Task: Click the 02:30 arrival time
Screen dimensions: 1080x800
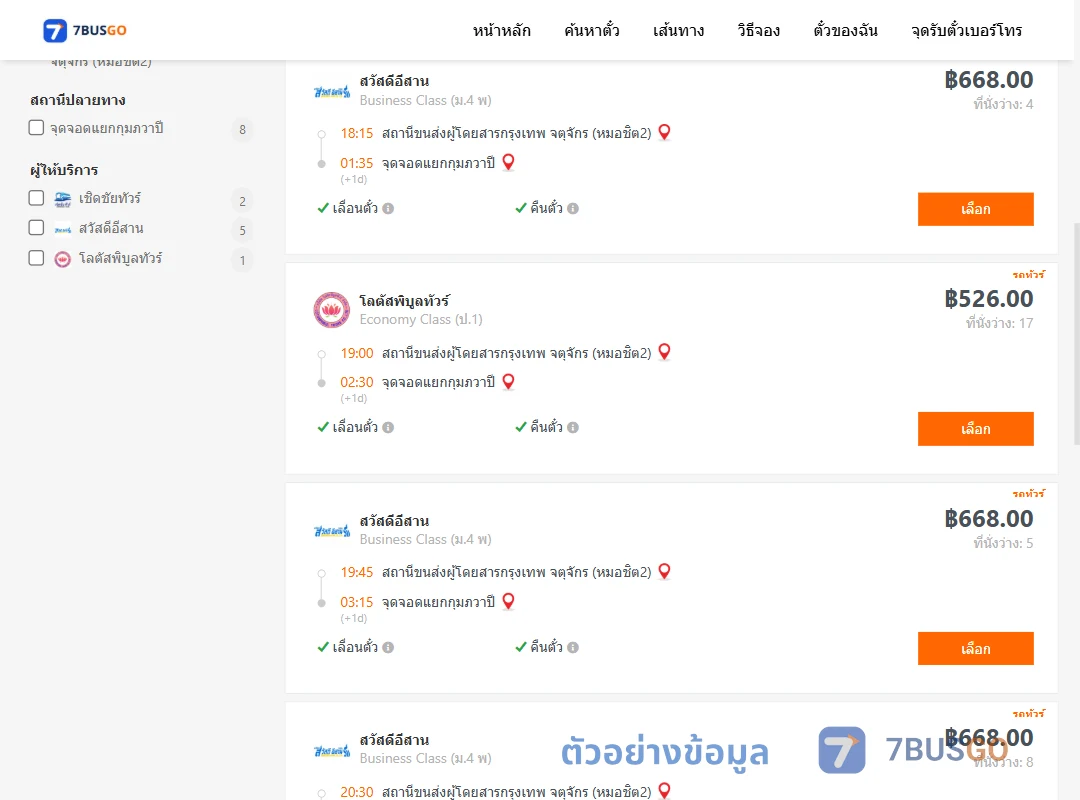Action: click(356, 382)
